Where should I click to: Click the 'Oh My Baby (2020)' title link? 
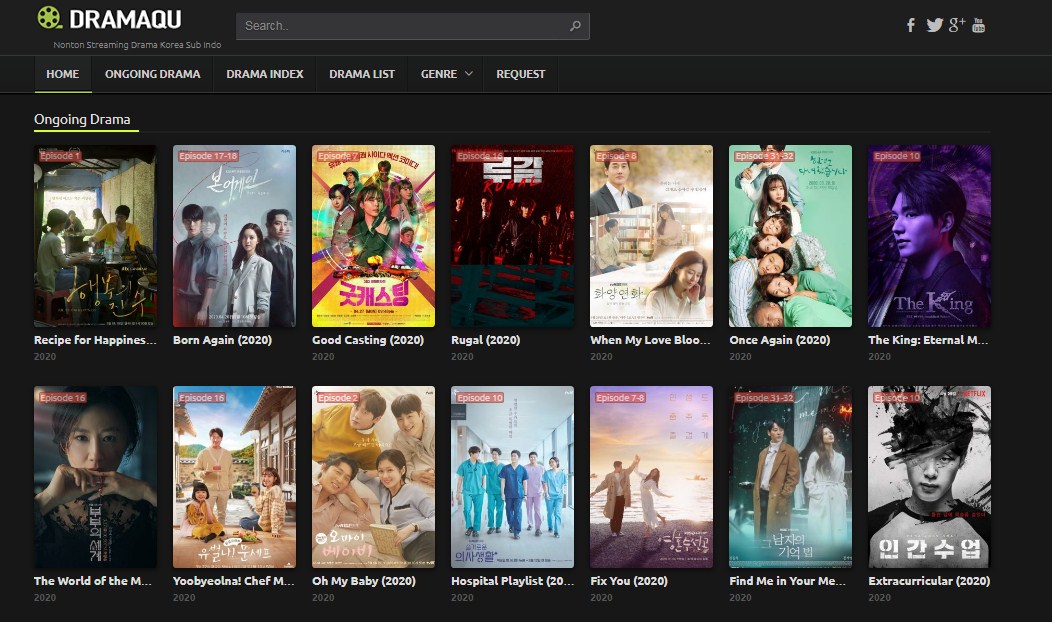(364, 581)
